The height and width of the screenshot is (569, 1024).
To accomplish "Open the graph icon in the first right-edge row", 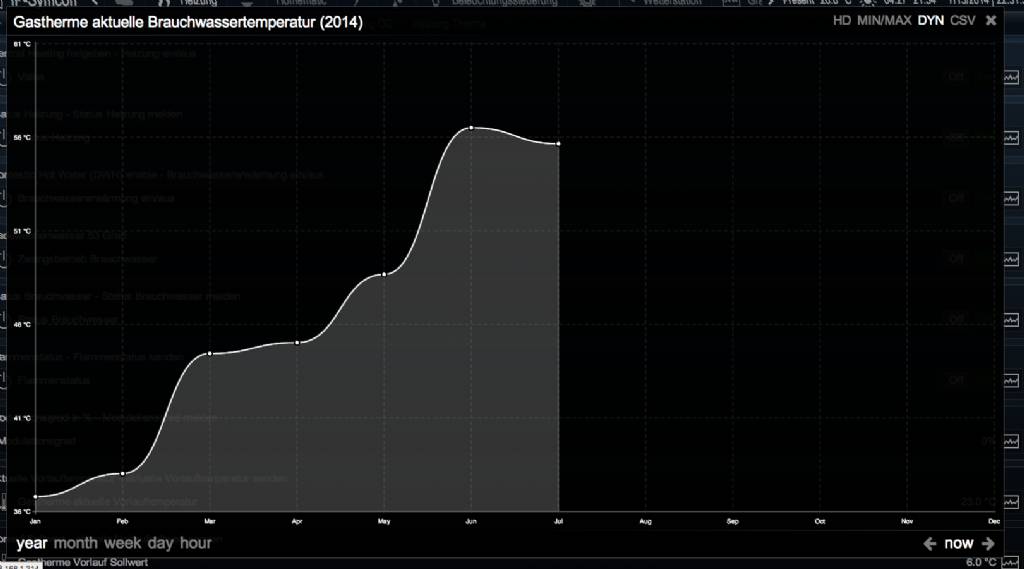I will click(1012, 77).
